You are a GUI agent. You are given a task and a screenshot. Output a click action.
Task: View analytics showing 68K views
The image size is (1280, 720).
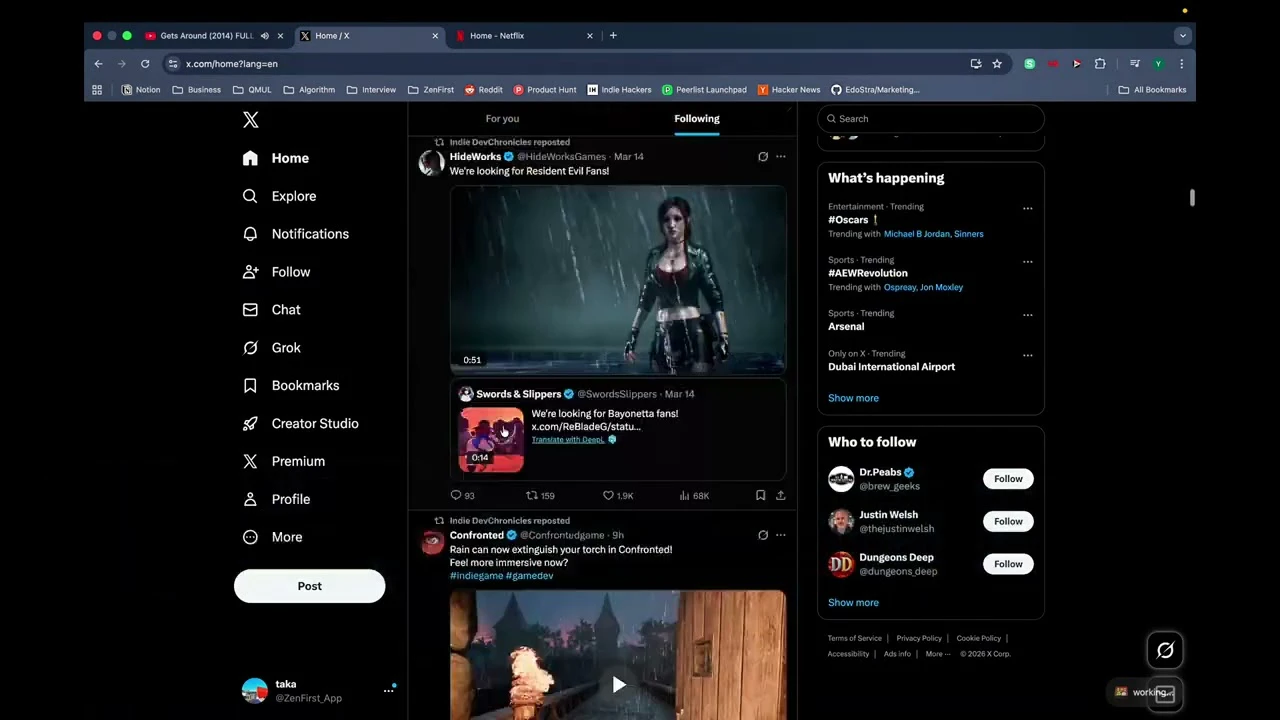coord(694,496)
